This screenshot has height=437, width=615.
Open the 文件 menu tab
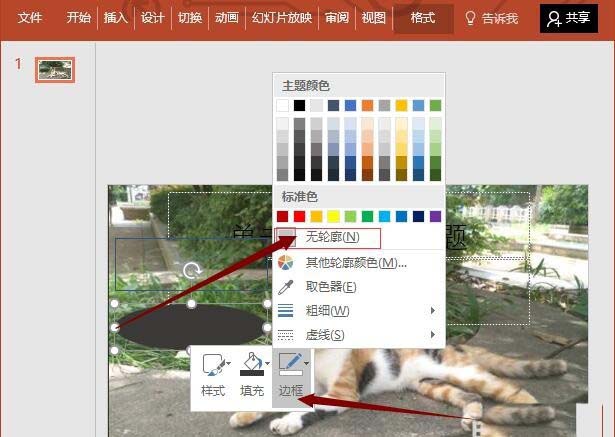[30, 18]
